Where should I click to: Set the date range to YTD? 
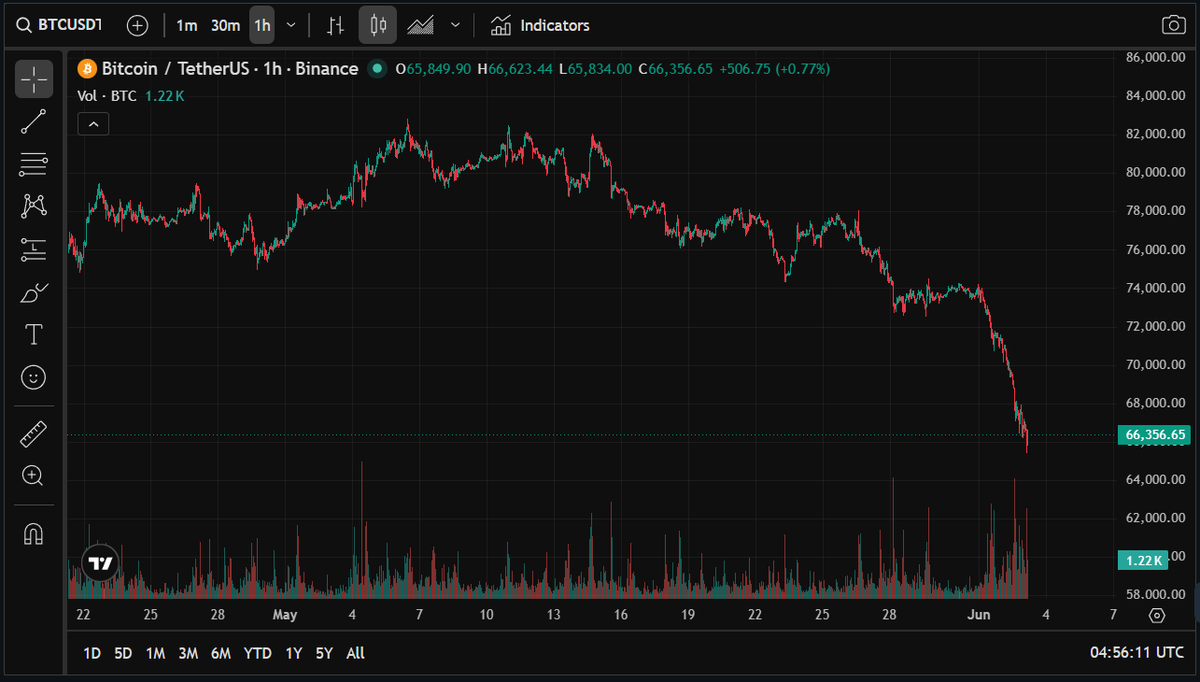[x=258, y=653]
